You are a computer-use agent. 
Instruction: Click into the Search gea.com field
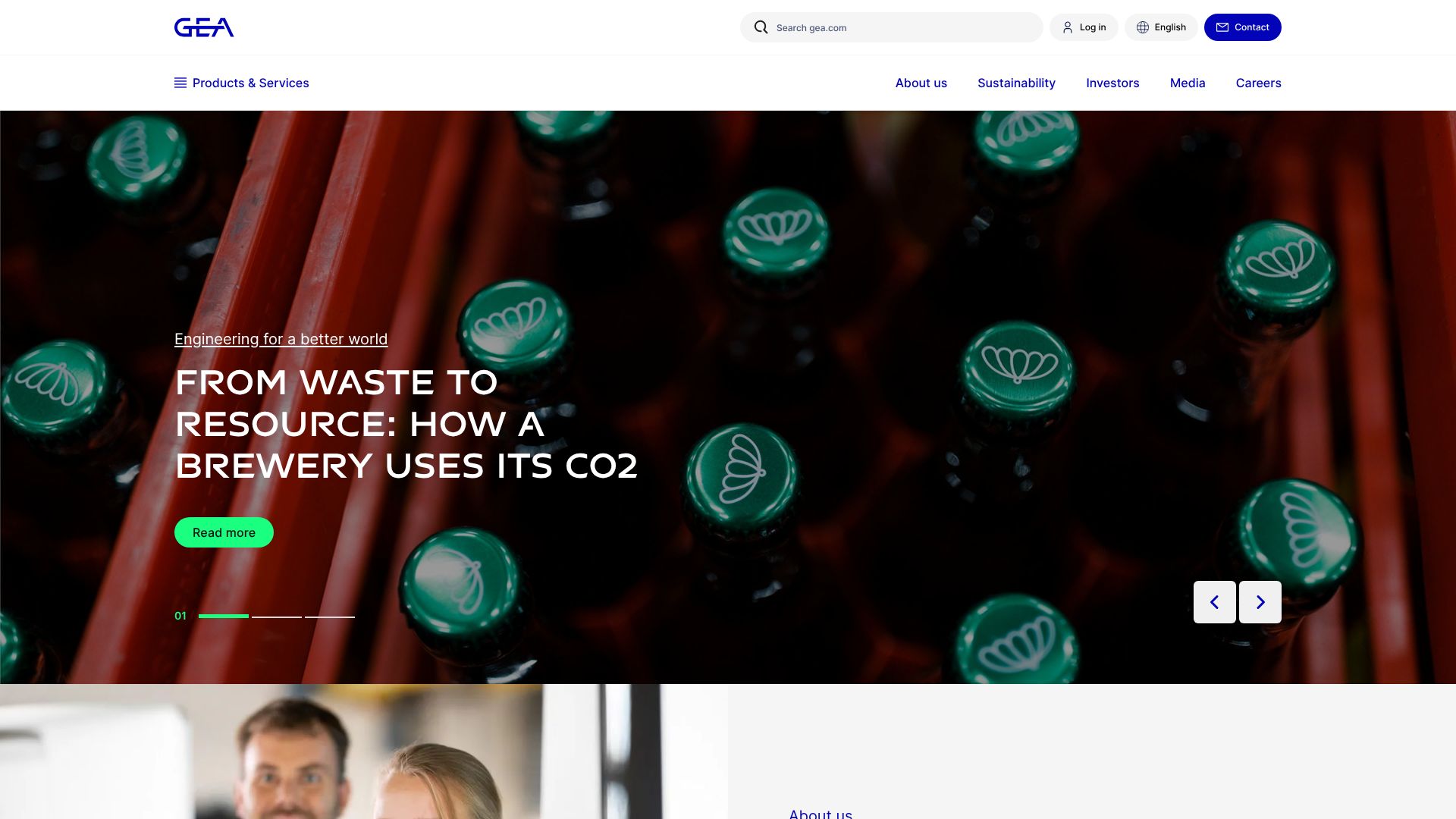(x=902, y=27)
